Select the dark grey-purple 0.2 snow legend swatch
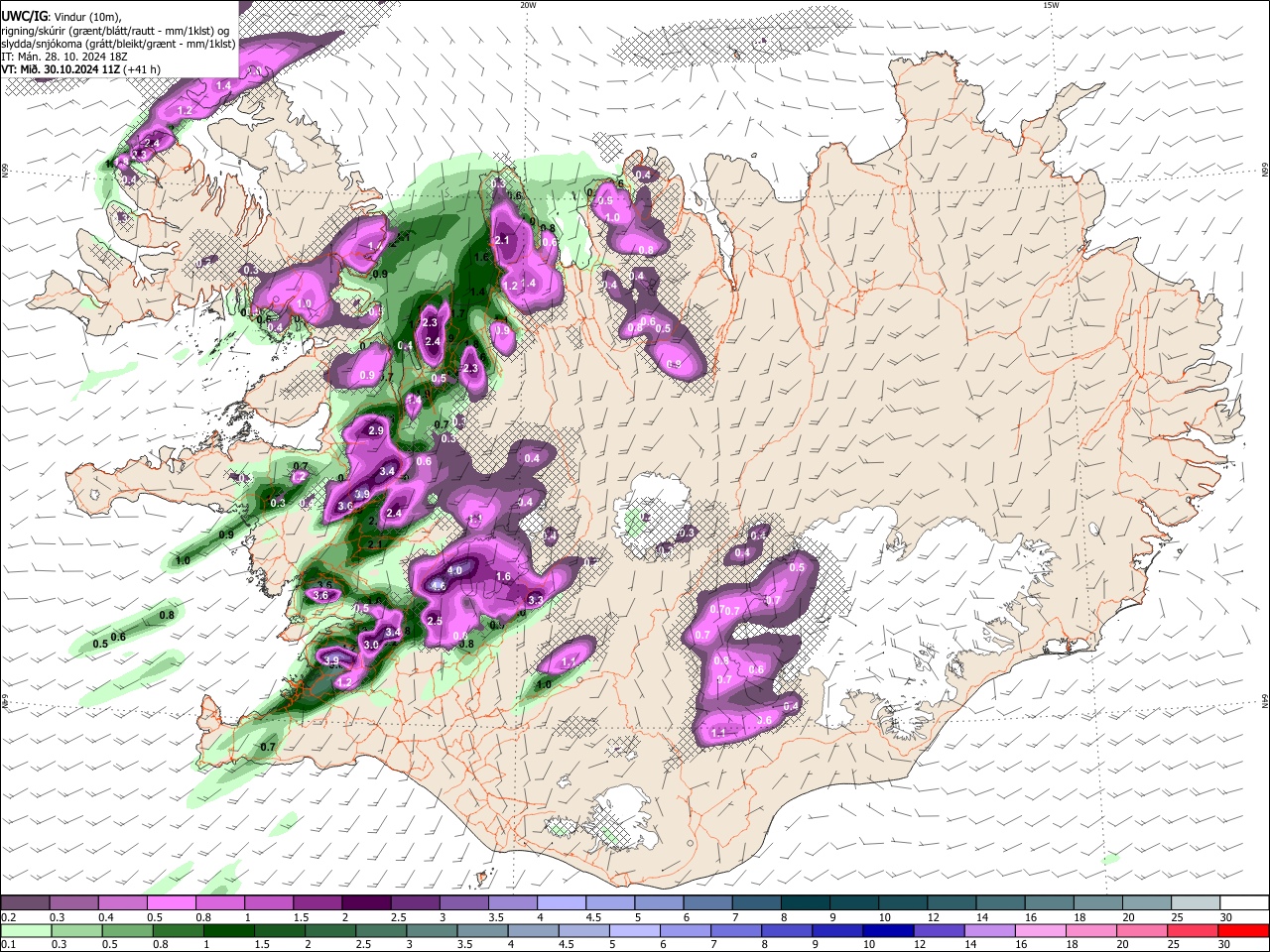The height and width of the screenshot is (952, 1270). [25, 903]
